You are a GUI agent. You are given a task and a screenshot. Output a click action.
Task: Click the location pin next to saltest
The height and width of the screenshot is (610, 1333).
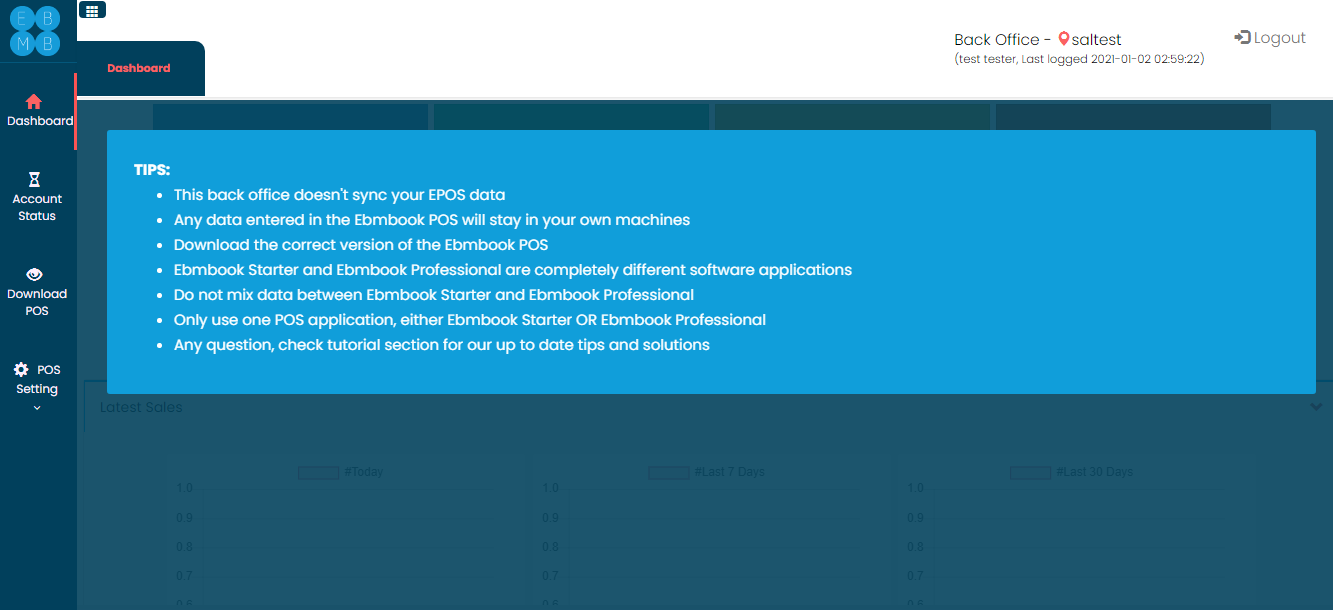(1064, 39)
